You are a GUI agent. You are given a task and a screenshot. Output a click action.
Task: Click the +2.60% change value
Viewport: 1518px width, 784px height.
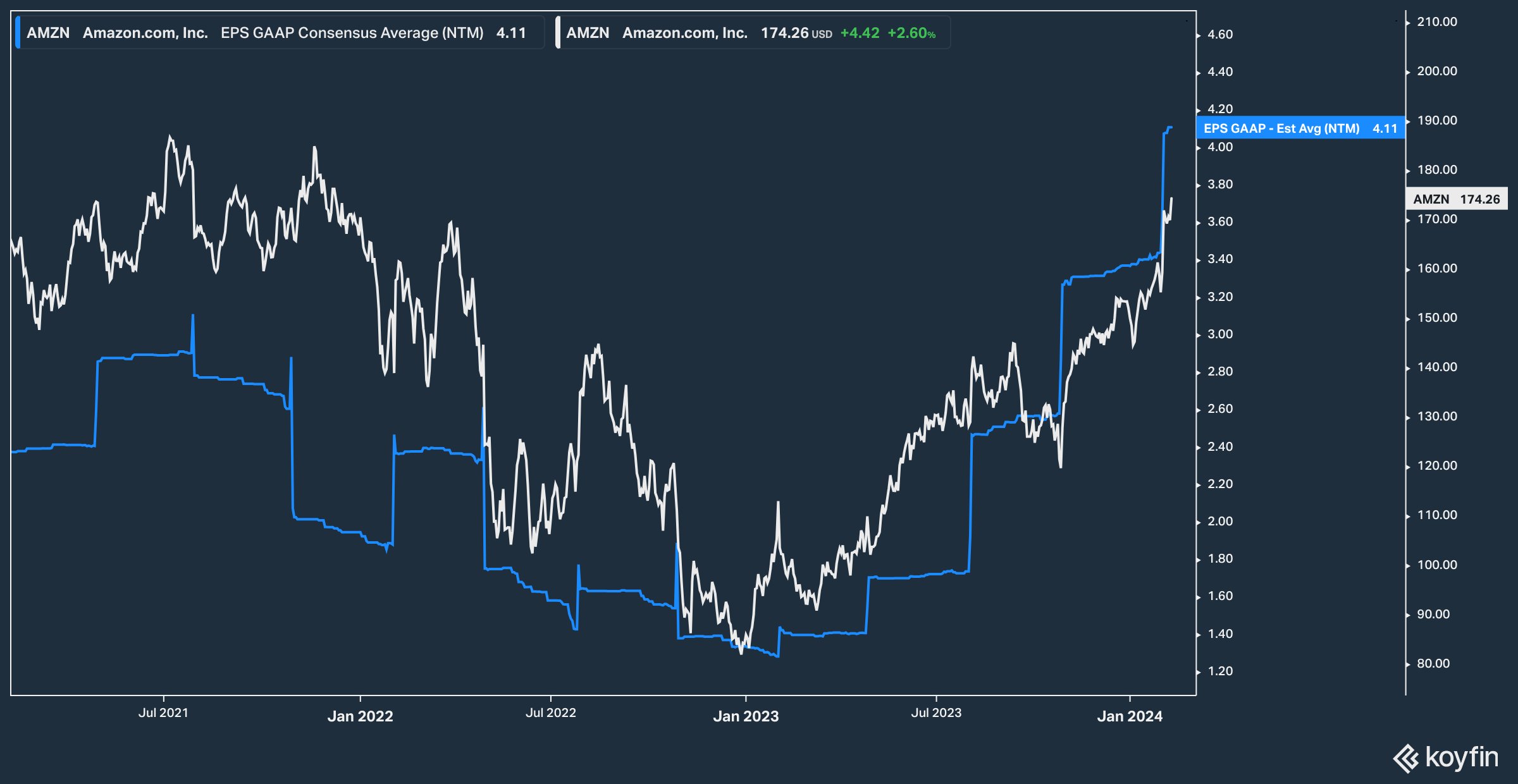tap(911, 34)
